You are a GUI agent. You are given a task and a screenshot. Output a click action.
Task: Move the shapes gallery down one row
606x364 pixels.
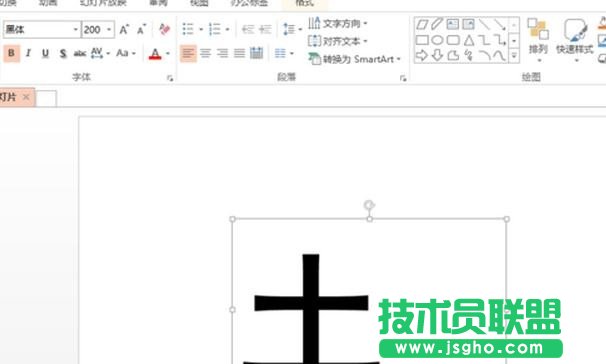(514, 40)
